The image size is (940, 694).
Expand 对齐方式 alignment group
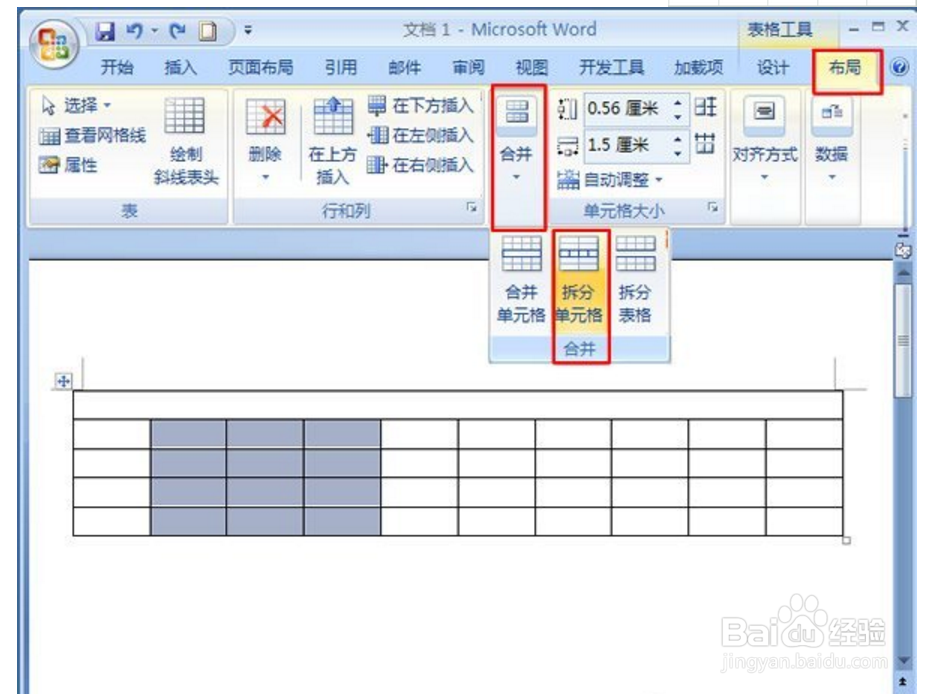point(765,141)
